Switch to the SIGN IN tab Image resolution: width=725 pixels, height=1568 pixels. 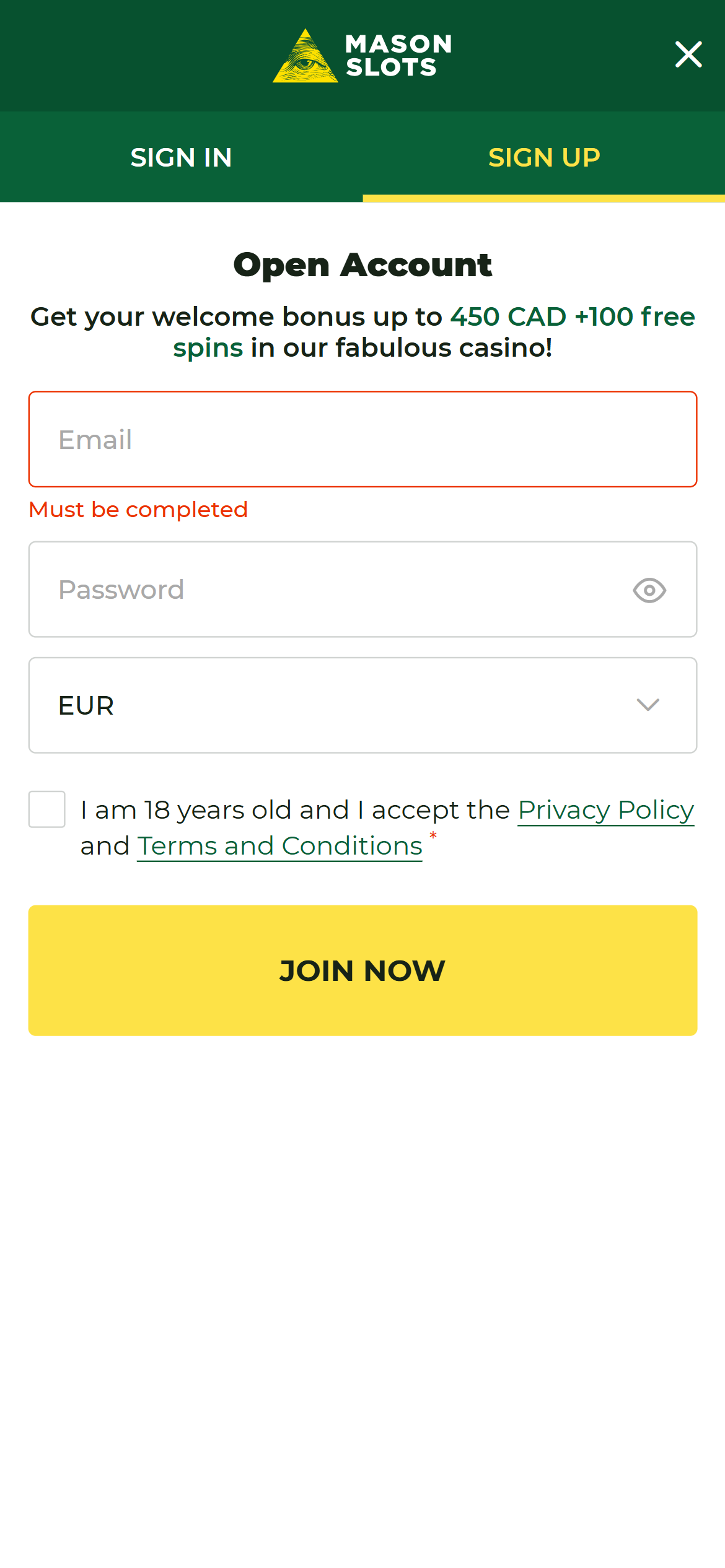pos(181,157)
